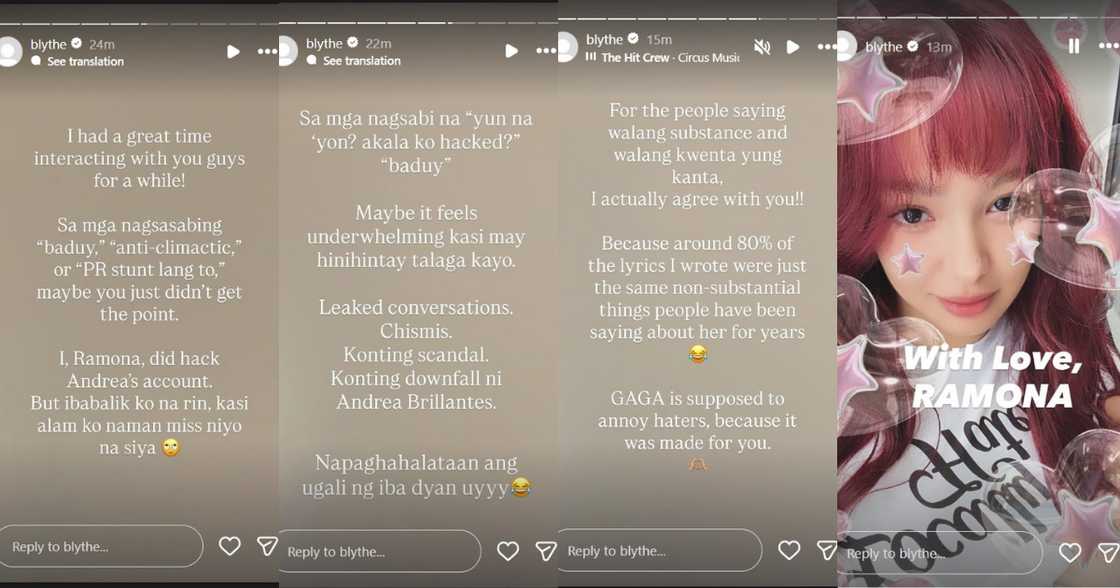Screen dimensions: 1120x588
Task: Click the play icon on the first story
Action: click(233, 49)
